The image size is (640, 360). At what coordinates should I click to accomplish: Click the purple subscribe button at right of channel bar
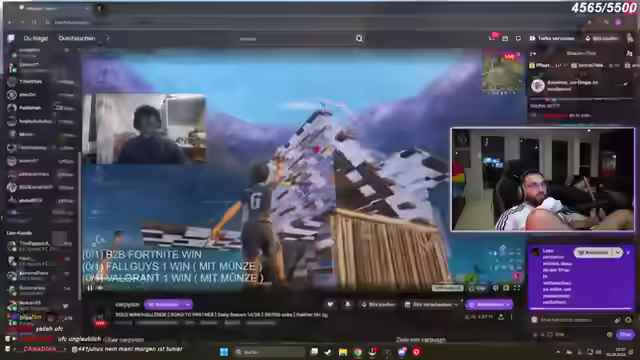[x=489, y=304]
